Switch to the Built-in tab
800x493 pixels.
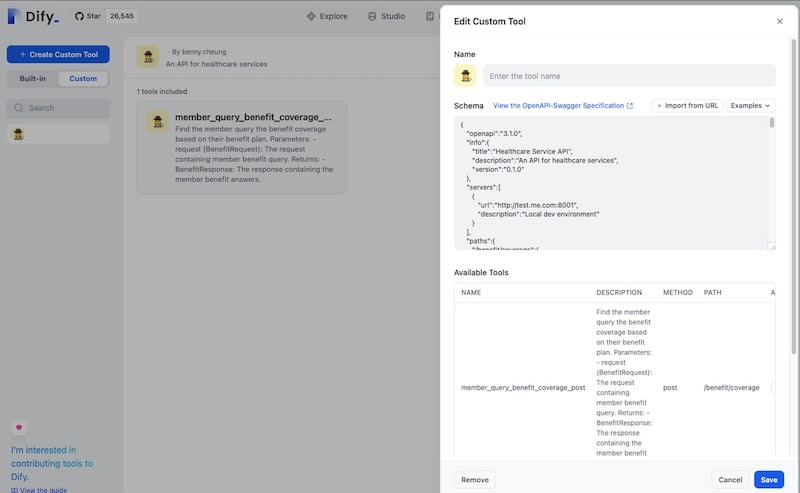coord(33,79)
